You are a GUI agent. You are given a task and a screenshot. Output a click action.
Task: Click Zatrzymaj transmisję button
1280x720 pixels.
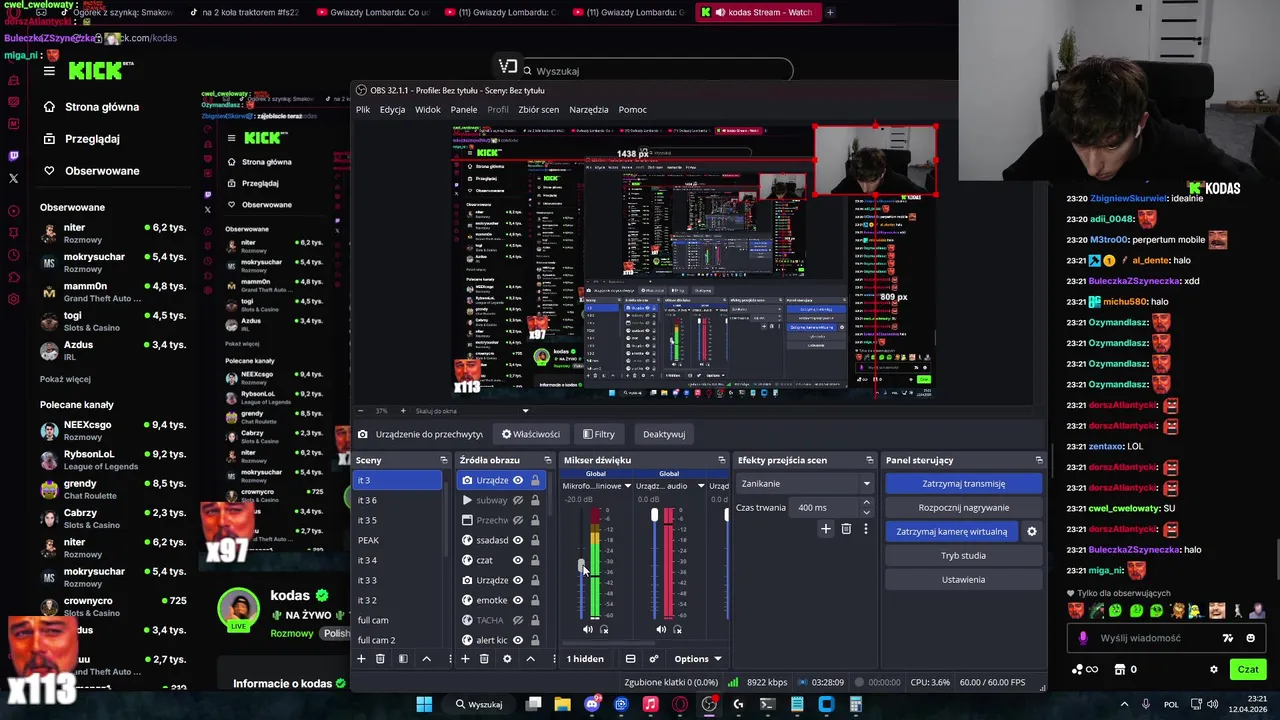(x=964, y=484)
